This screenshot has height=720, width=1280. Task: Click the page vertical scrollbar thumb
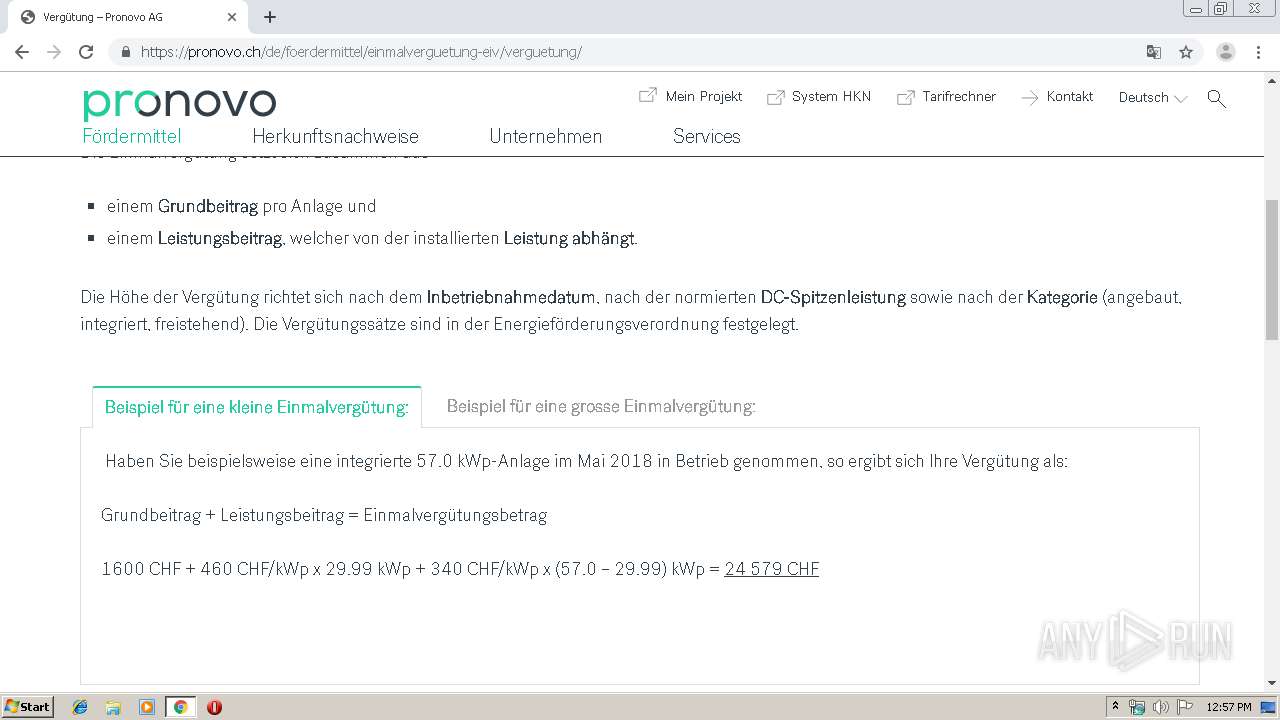pos(1272,270)
